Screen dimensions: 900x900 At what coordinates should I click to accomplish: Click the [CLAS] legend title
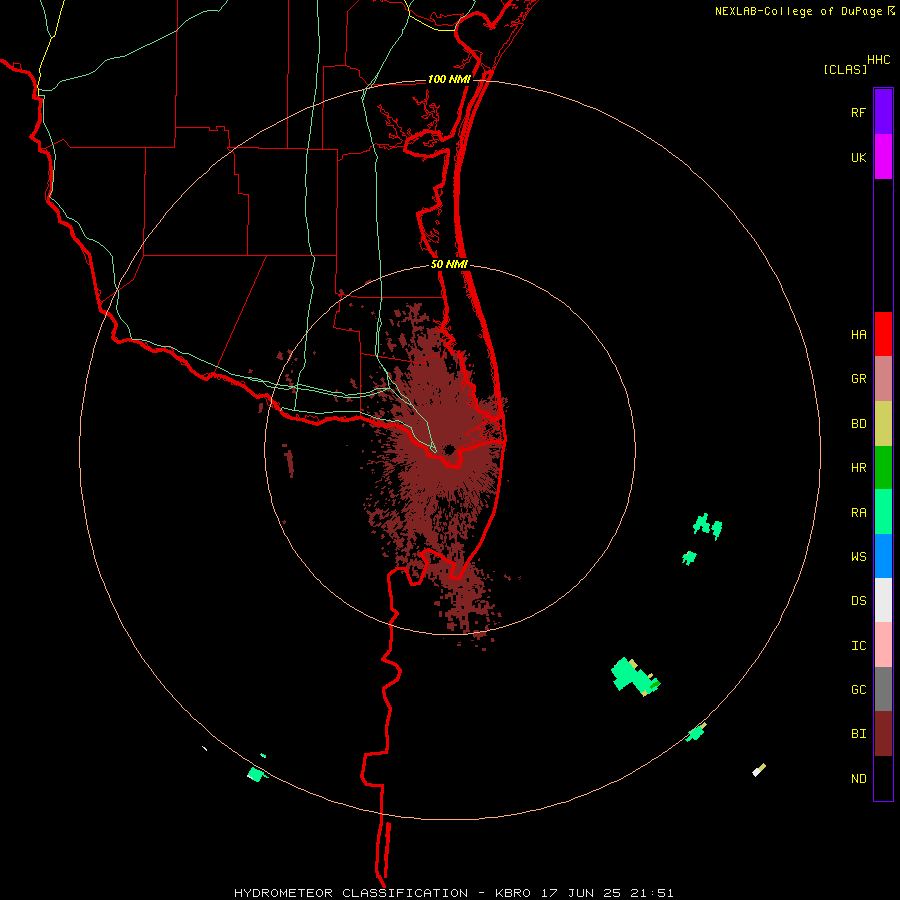tap(845, 69)
